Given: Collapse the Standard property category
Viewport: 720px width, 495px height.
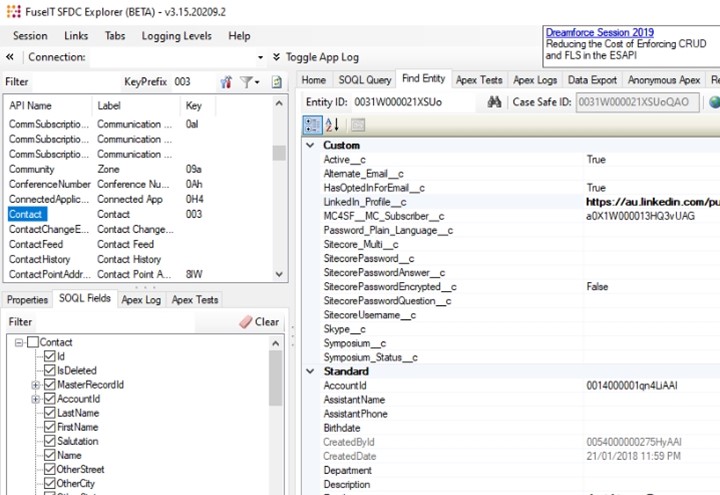Looking at the screenshot, I should [x=311, y=371].
